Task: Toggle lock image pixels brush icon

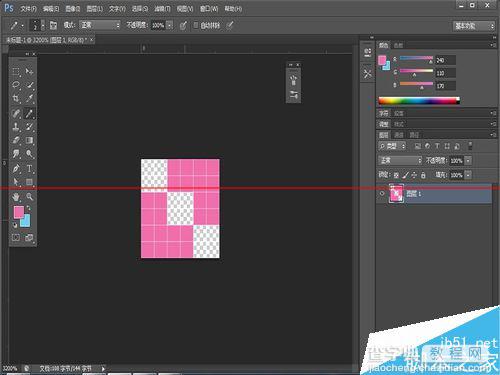Action: coord(405,175)
